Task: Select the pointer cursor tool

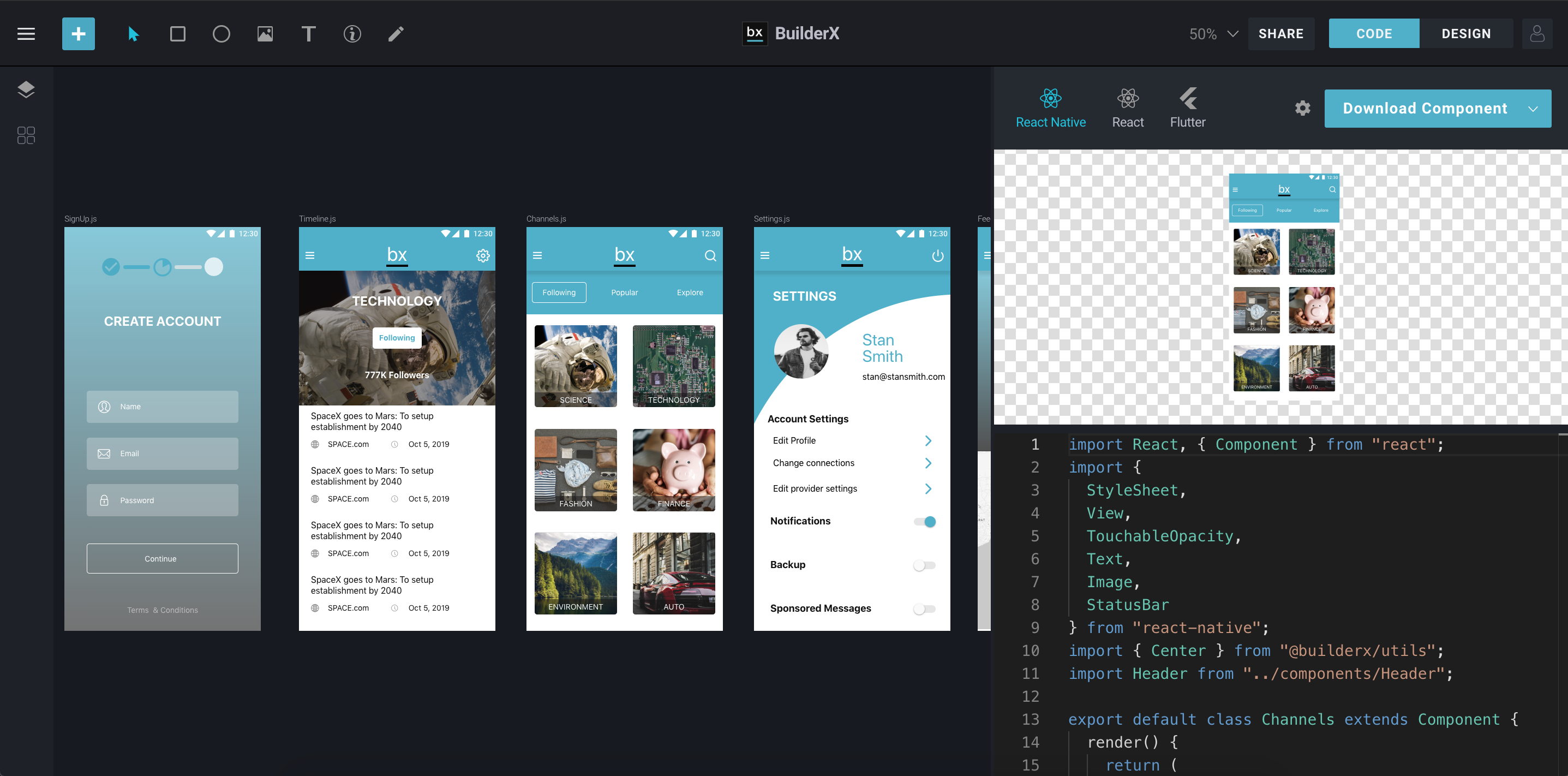Action: (x=133, y=34)
